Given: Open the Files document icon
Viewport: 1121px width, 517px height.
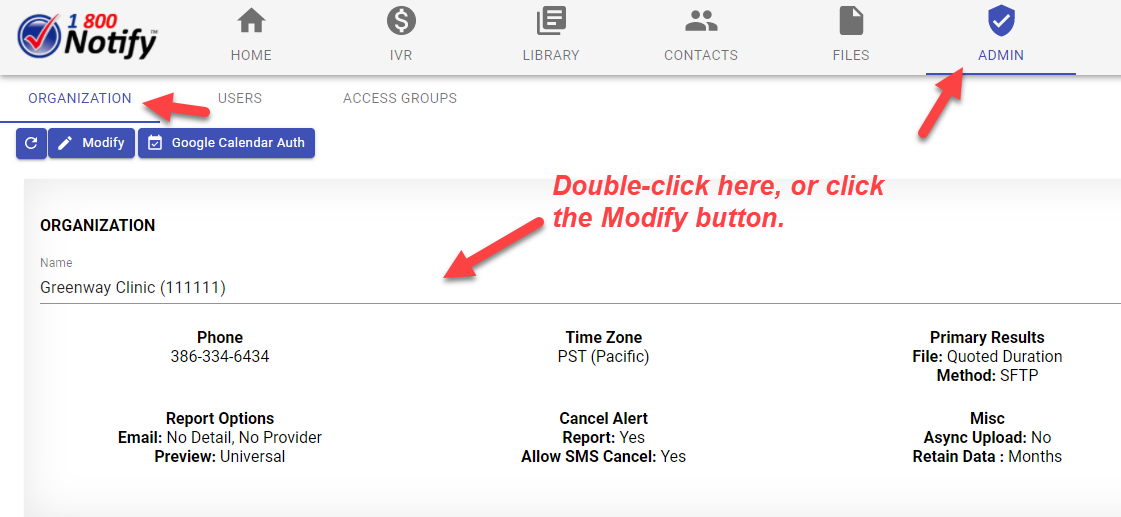Looking at the screenshot, I should pyautogui.click(x=851, y=21).
